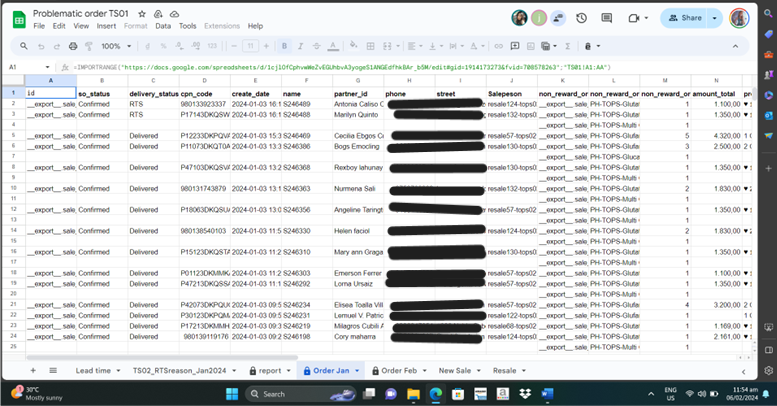View the first collaborator avatar
Image resolution: width=777 pixels, height=406 pixels.
[519, 18]
